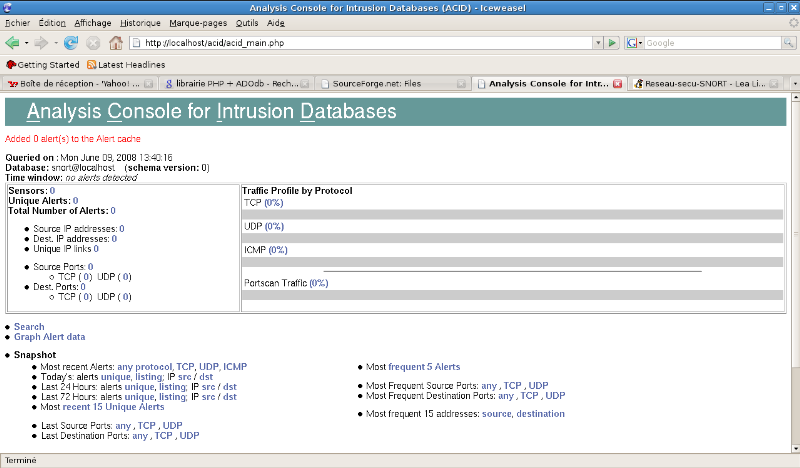The width and height of the screenshot is (800, 468).
Task: Reload the current page
Action: coord(71,43)
